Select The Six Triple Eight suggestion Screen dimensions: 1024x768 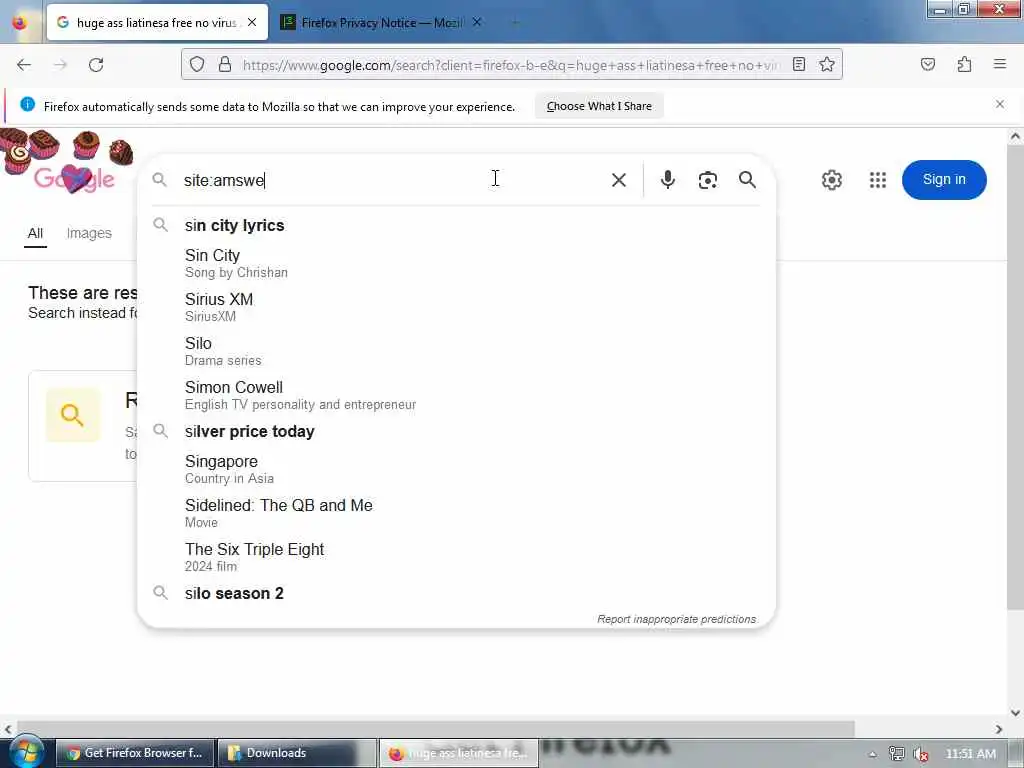point(456,557)
